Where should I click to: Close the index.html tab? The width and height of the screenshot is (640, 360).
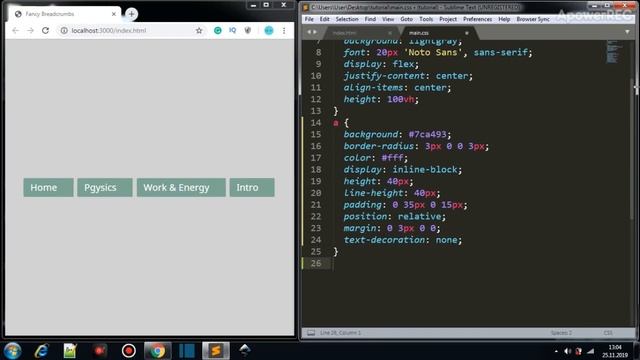pyautogui.click(x=389, y=33)
